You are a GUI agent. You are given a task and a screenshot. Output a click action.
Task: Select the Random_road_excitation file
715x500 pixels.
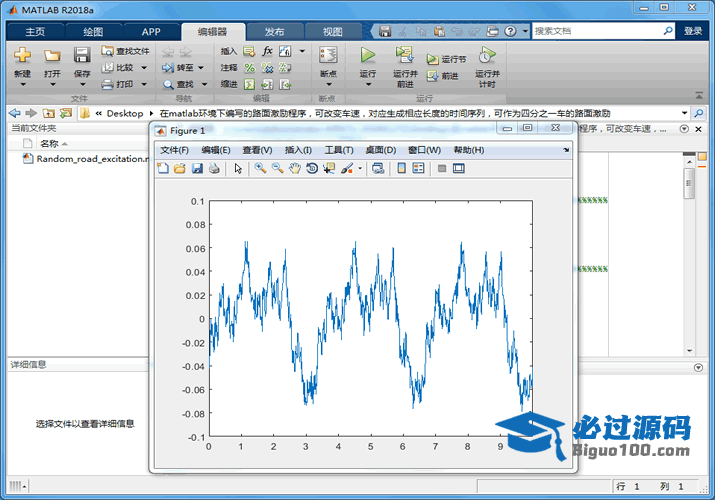click(x=87, y=159)
